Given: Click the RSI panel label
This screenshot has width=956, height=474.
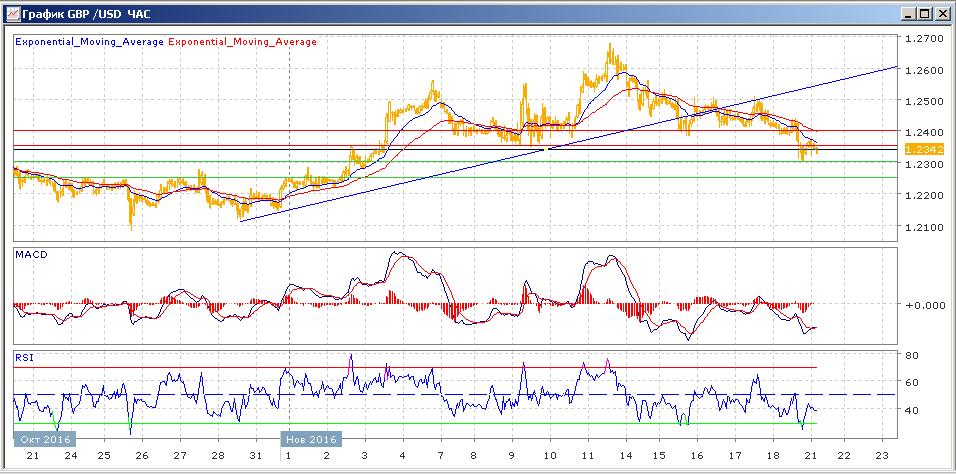Looking at the screenshot, I should 24,356.
